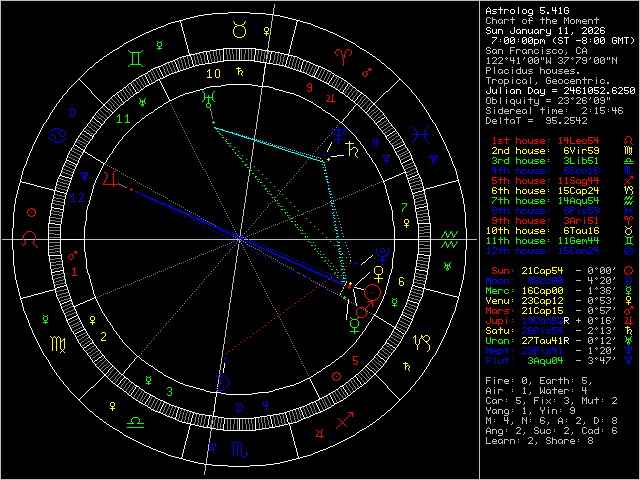
Task: Click the Sidereal time '2:15:46' line
Action: coord(554,111)
